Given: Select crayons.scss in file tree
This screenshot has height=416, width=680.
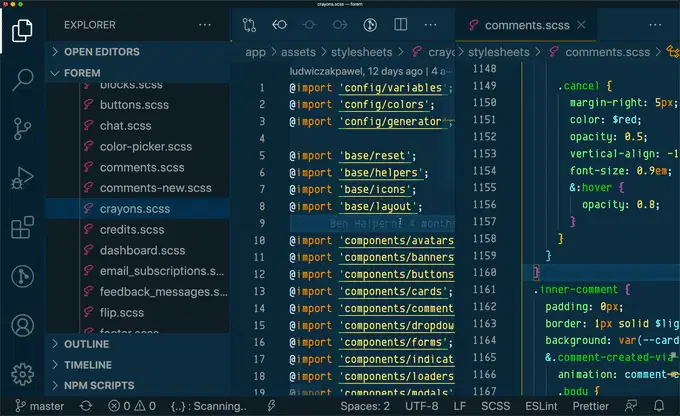Looking at the screenshot, I should pyautogui.click(x=137, y=209).
